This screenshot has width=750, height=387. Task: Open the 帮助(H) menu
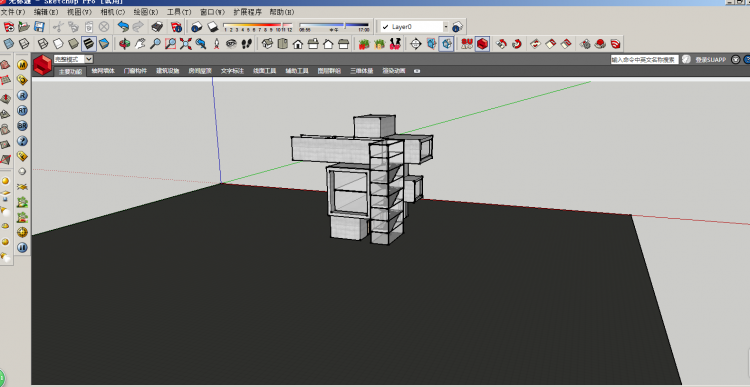click(x=282, y=12)
